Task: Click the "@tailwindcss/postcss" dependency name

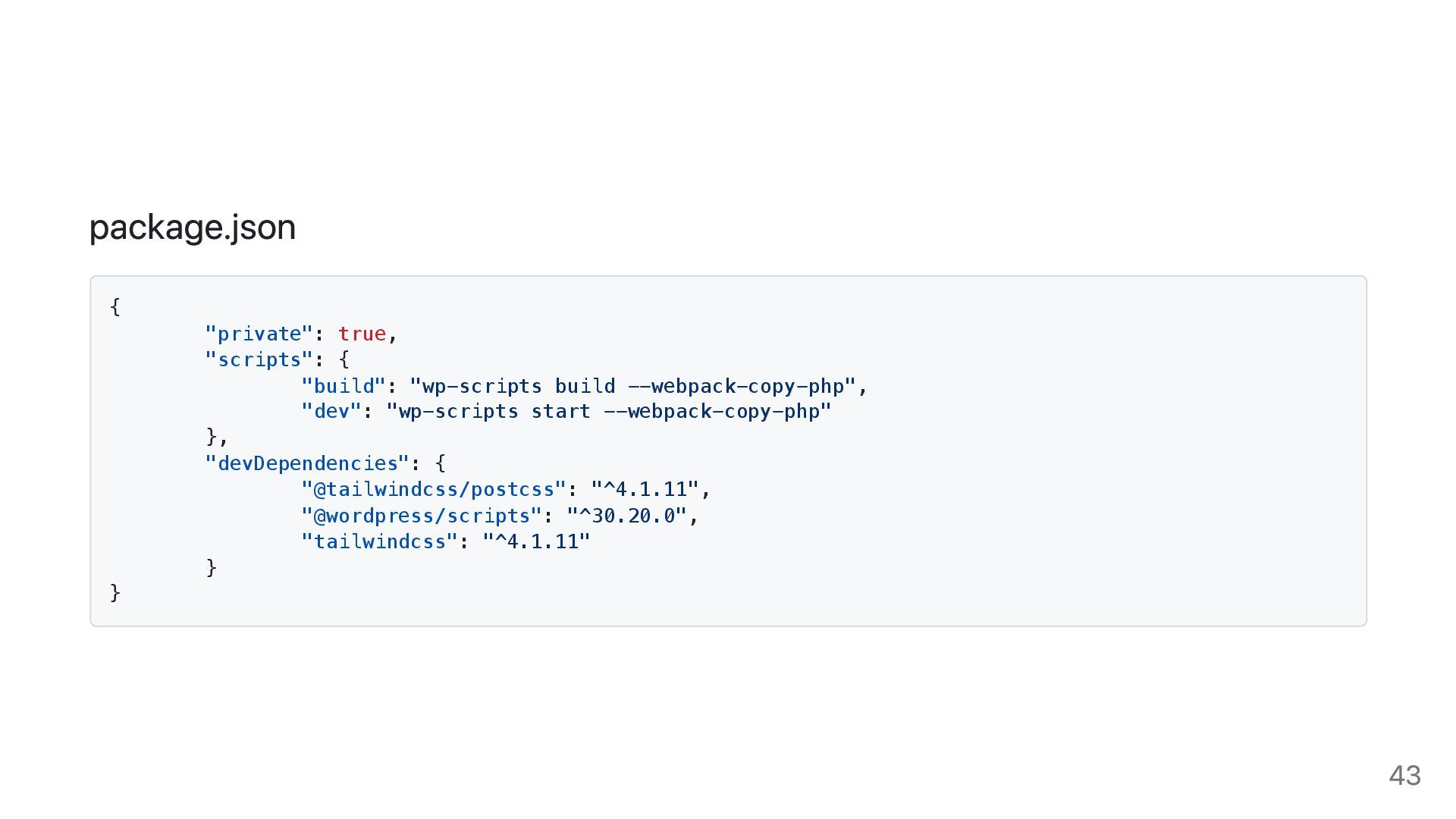Action: click(434, 489)
